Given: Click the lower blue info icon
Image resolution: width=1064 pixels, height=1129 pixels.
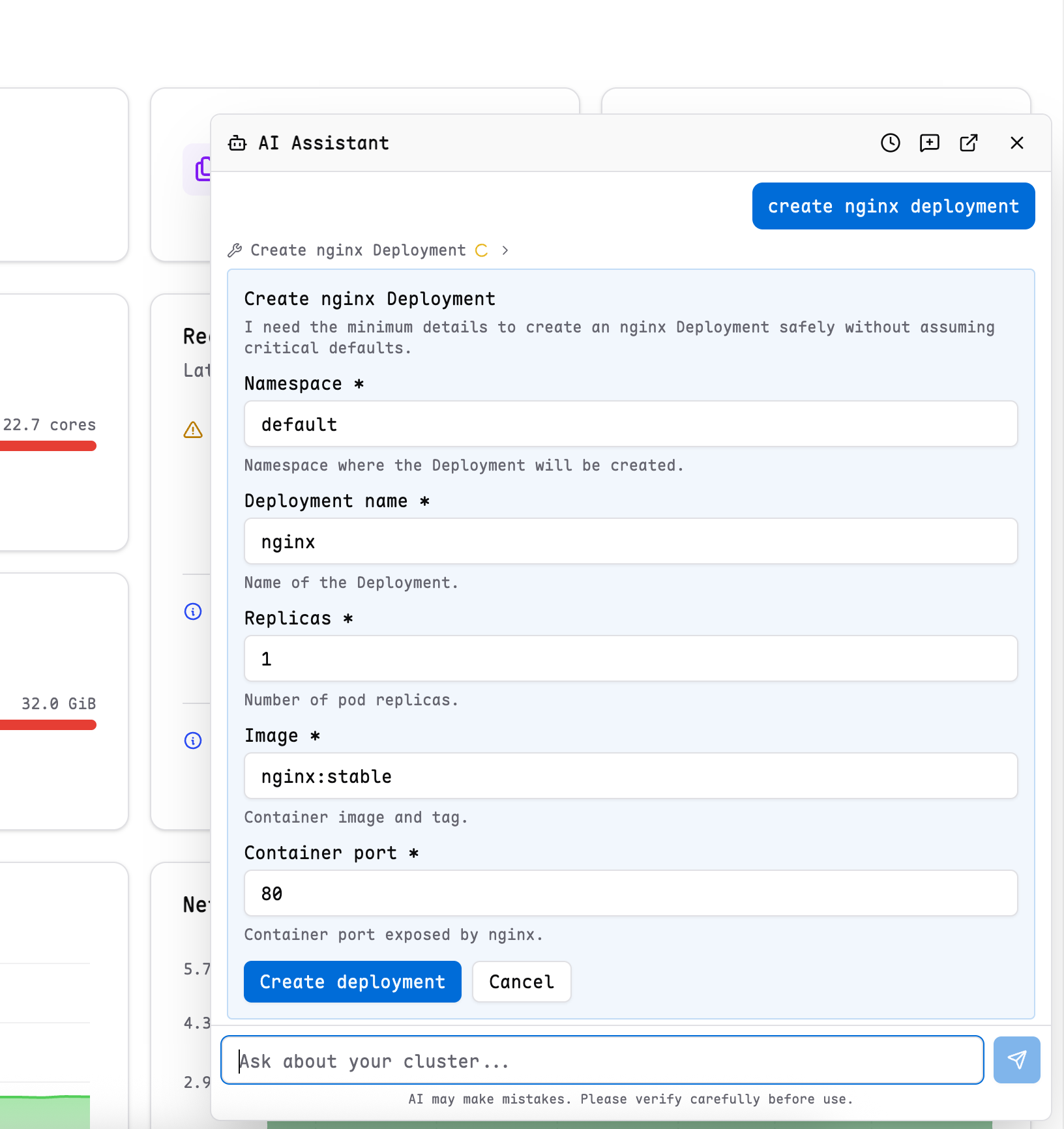Looking at the screenshot, I should coord(193,740).
